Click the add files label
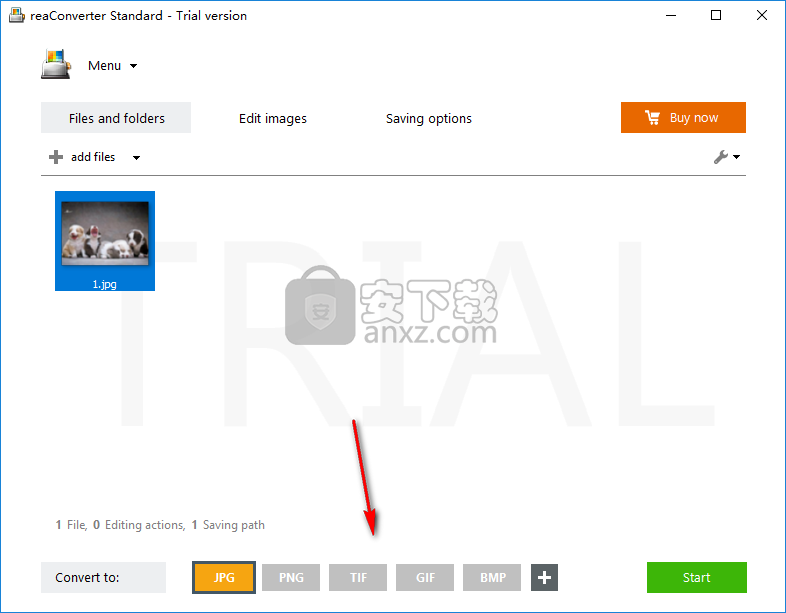Viewport: 786px width, 613px height. pos(93,157)
